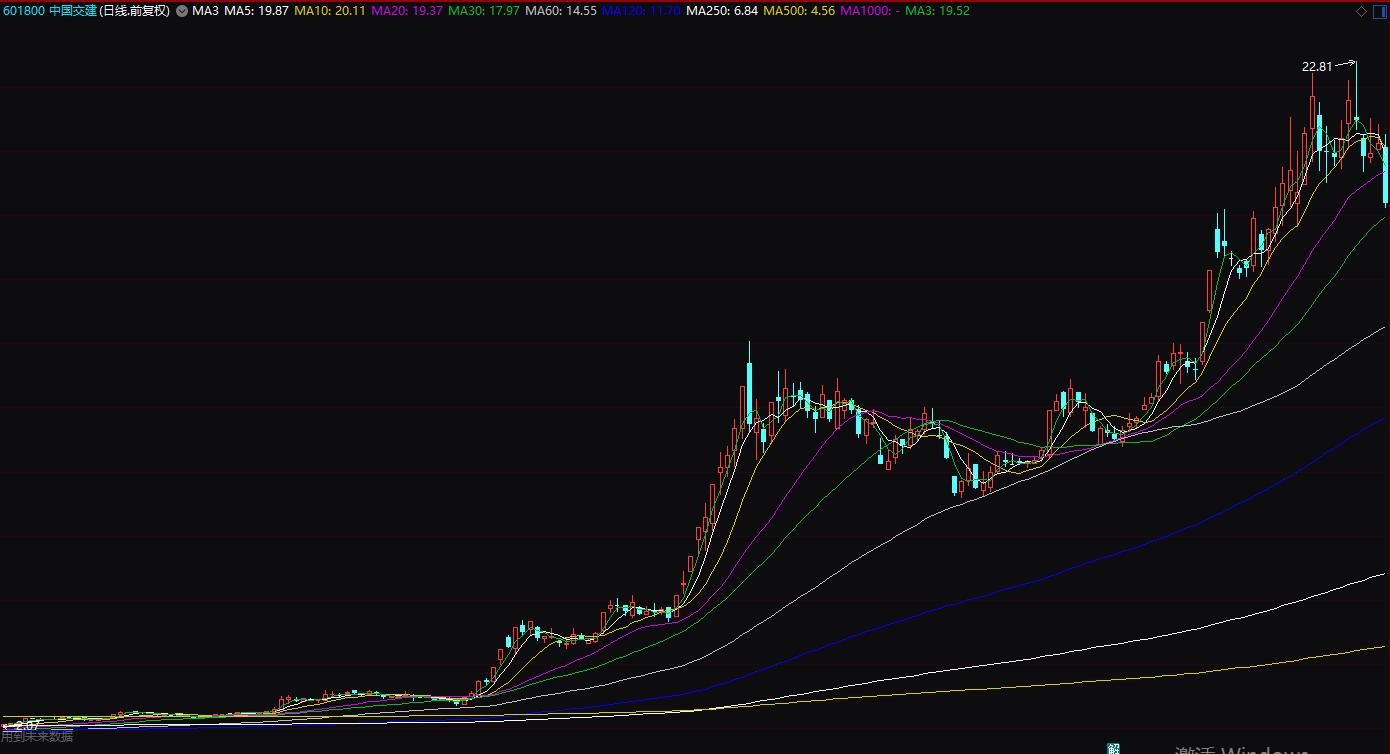
Task: Select the green MA3: 19.52 label
Action: 938,11
